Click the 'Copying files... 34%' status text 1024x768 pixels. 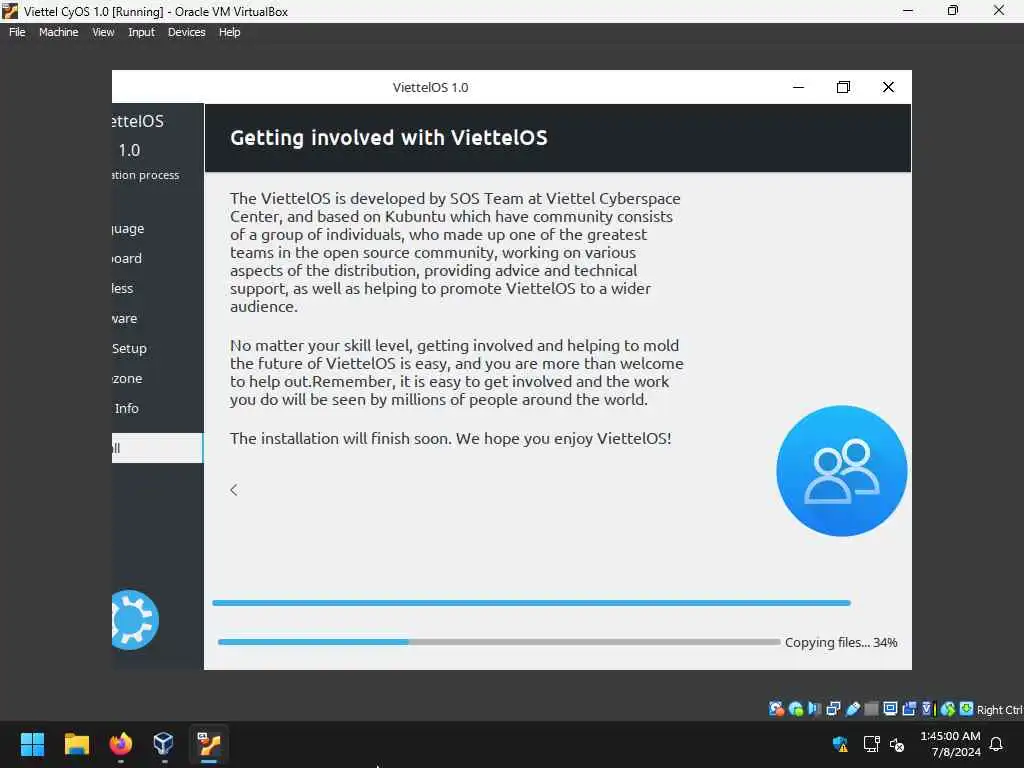(840, 643)
